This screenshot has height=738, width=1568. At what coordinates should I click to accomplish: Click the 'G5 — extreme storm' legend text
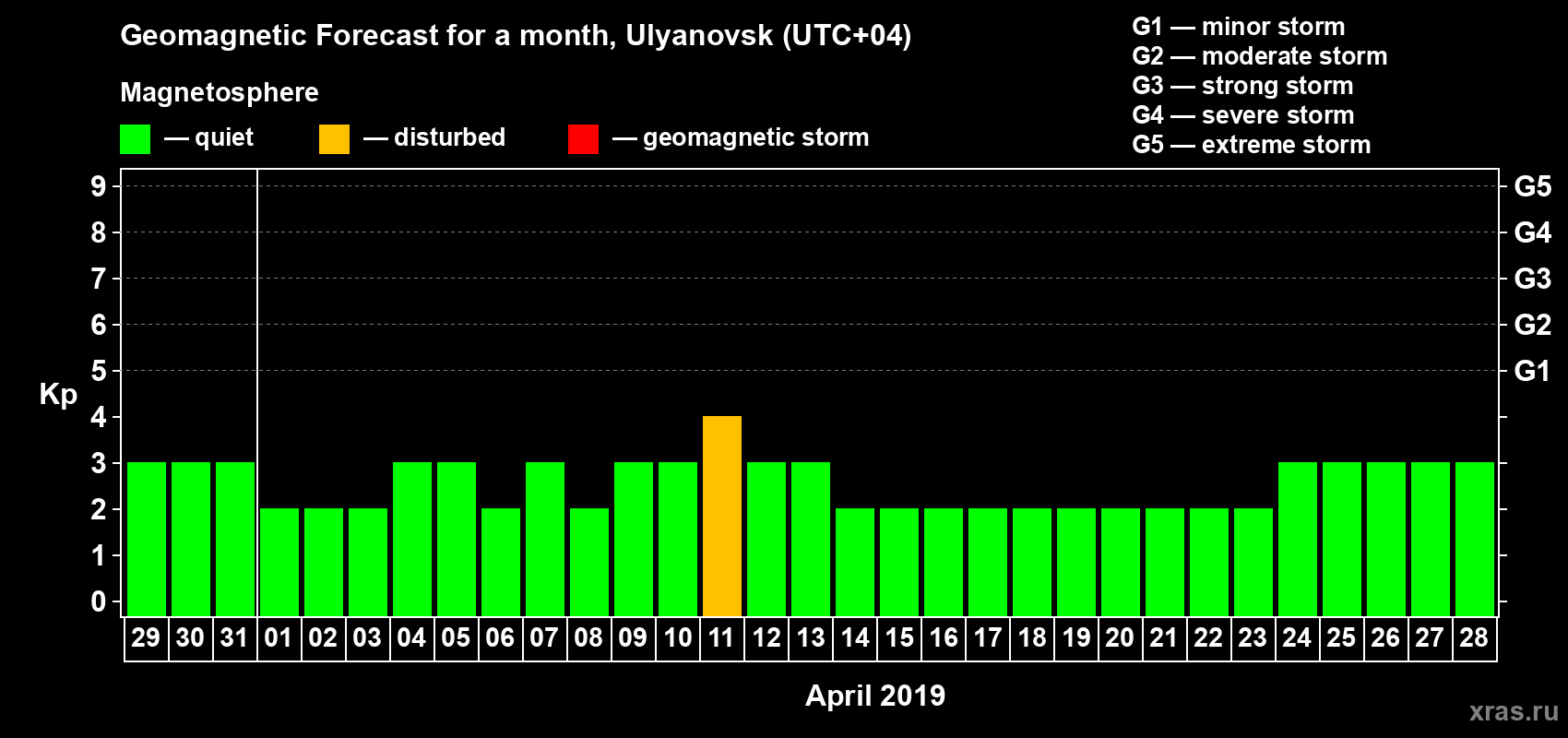(1252, 145)
